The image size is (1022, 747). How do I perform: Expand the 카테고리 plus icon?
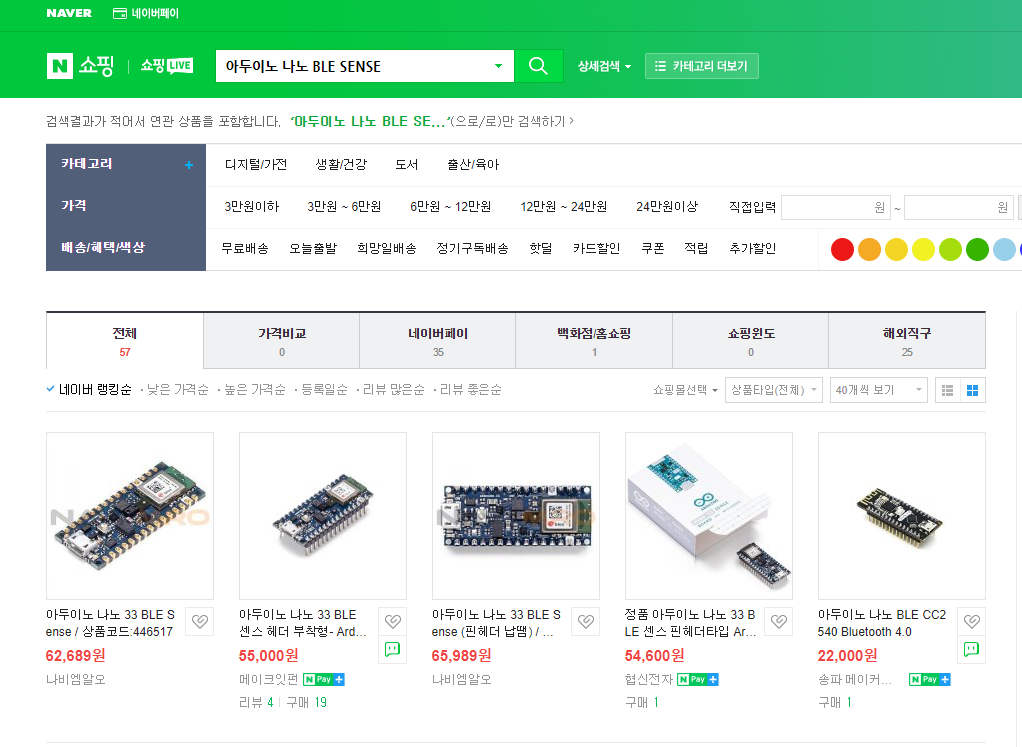(189, 165)
